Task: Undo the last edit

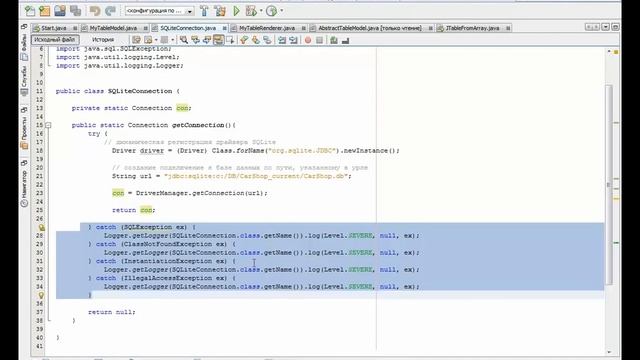Action: (x=95, y=11)
